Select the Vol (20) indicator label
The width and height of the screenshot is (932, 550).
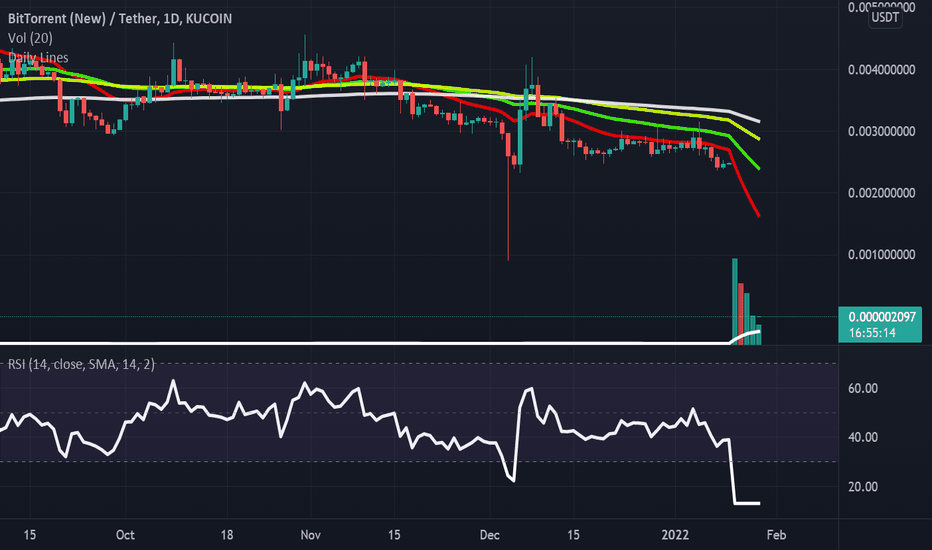click(x=30, y=38)
